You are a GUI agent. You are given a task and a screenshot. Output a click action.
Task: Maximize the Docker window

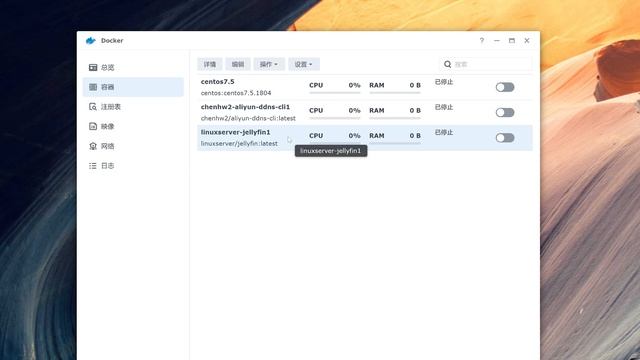coord(511,40)
